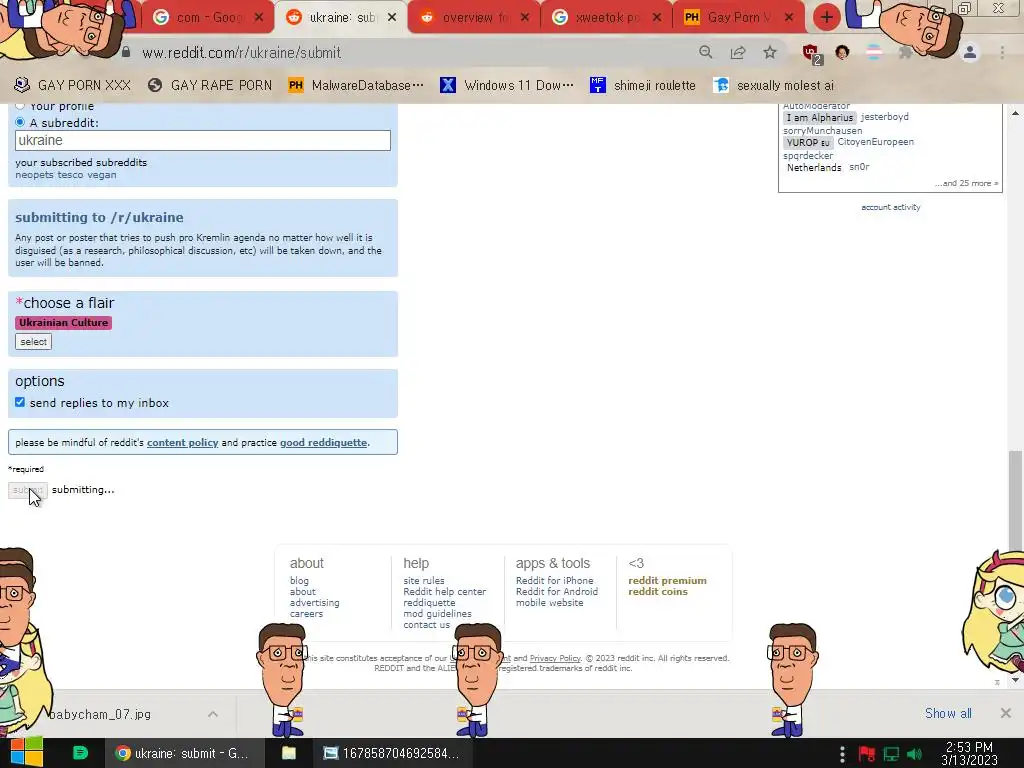
Task: Choose 'vegan' subscribed subreddit suggestion
Action: pyautogui.click(x=101, y=174)
